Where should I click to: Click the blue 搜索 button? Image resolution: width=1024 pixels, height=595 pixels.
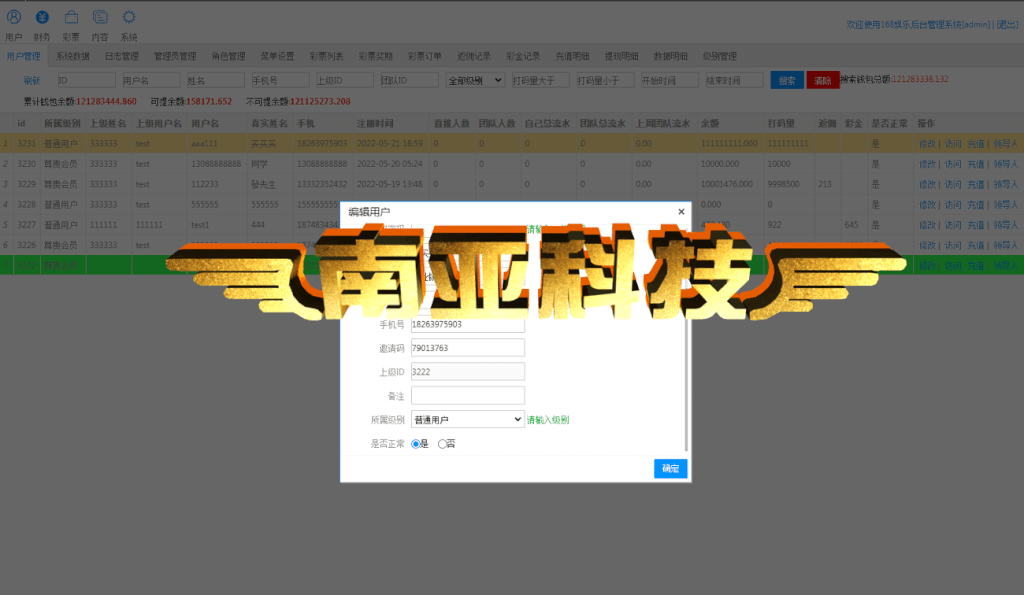(x=787, y=80)
